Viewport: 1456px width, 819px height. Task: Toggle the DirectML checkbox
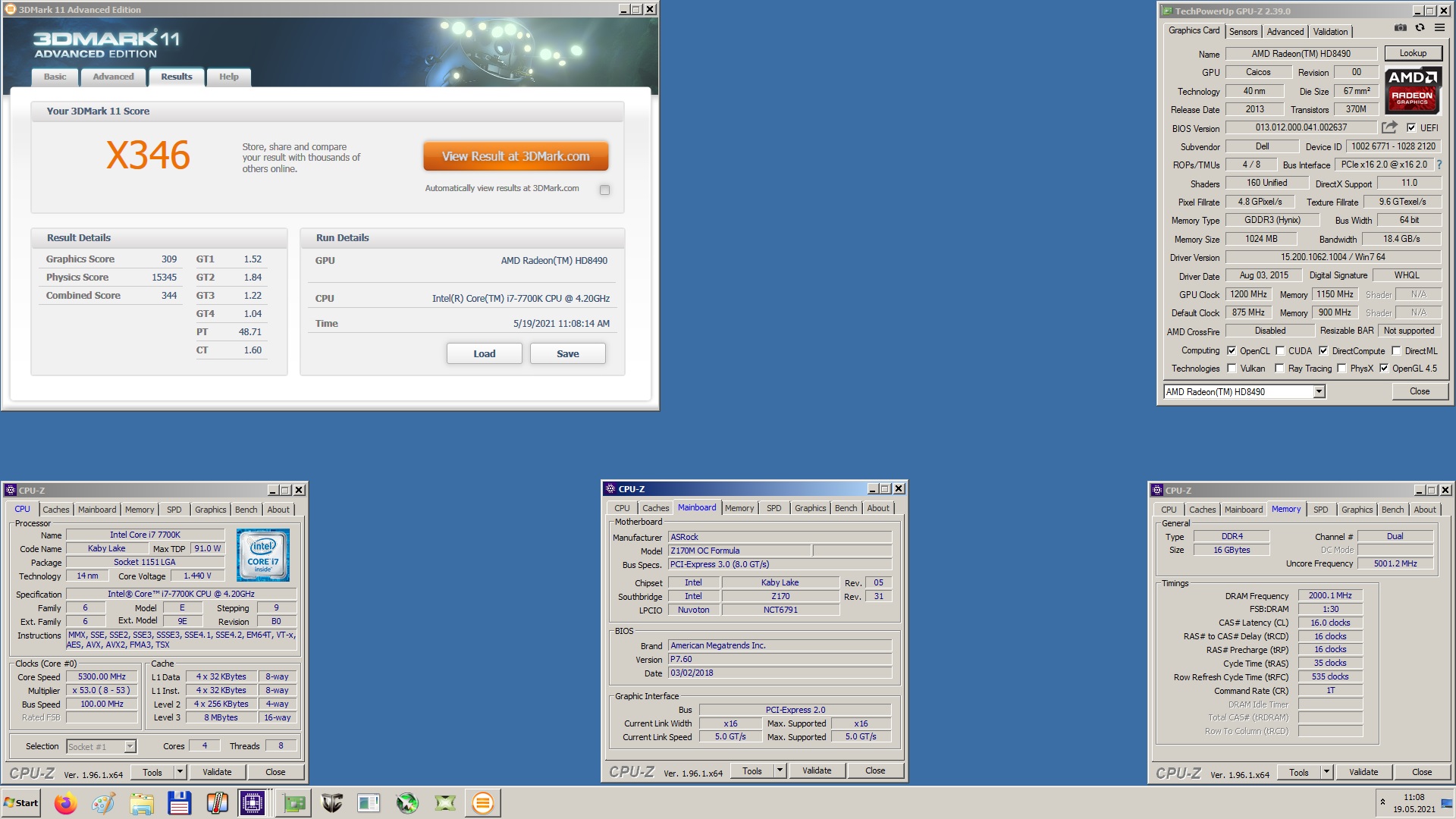(x=1396, y=350)
